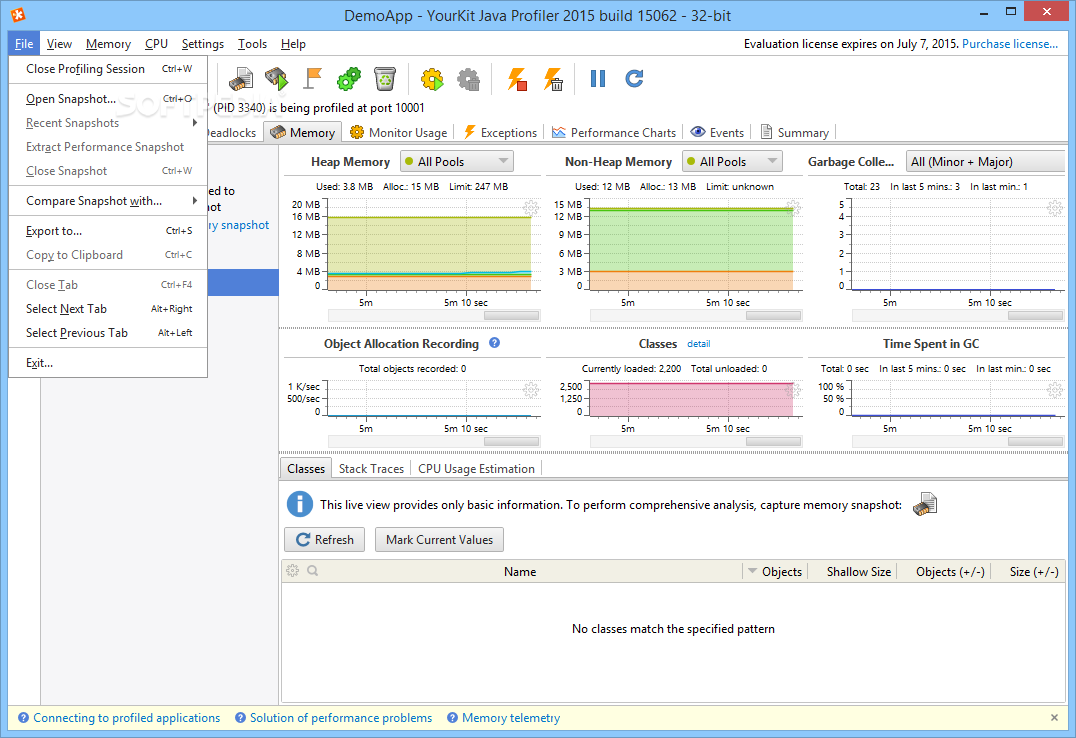This screenshot has height=738, width=1076.
Task: Open the CPU menu
Action: 156,44
